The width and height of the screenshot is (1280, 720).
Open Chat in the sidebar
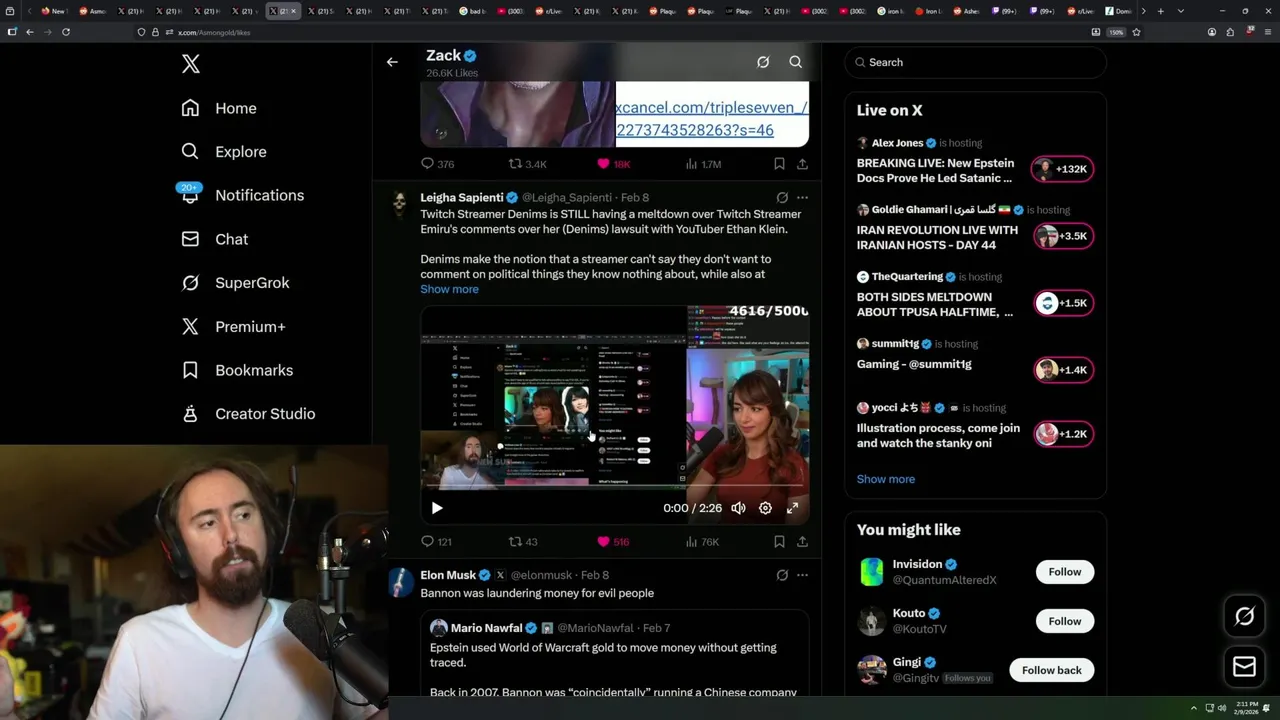pos(214,239)
